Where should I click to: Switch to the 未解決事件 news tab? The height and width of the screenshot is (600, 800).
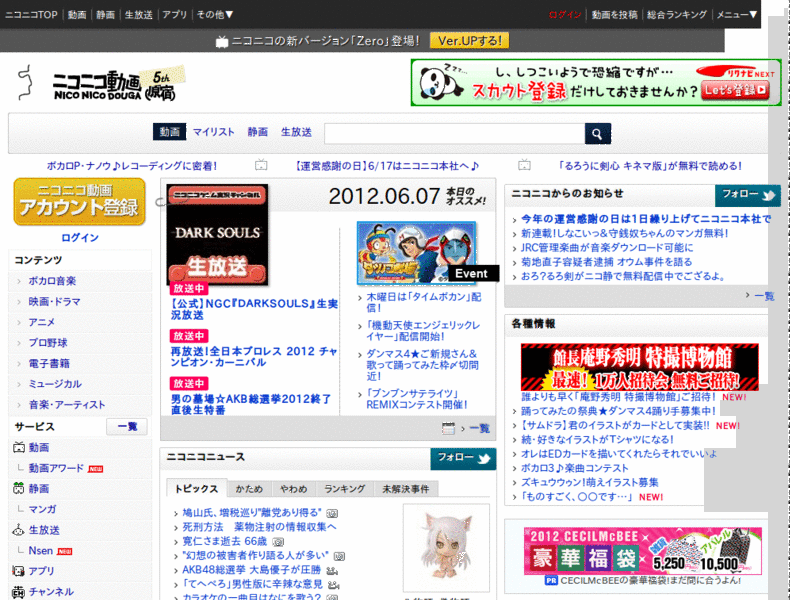(406, 489)
